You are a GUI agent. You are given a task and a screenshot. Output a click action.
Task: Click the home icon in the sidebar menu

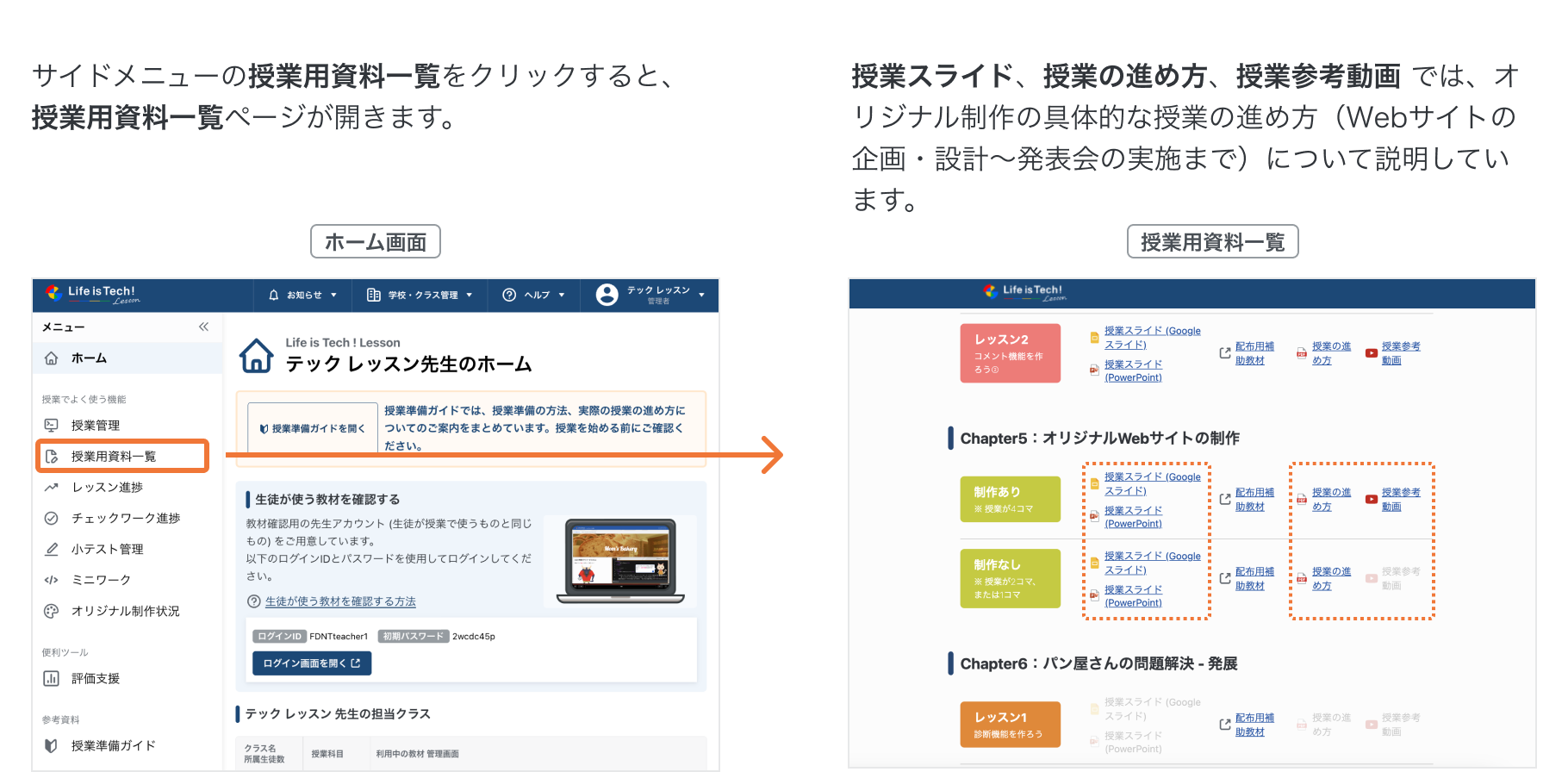click(51, 358)
